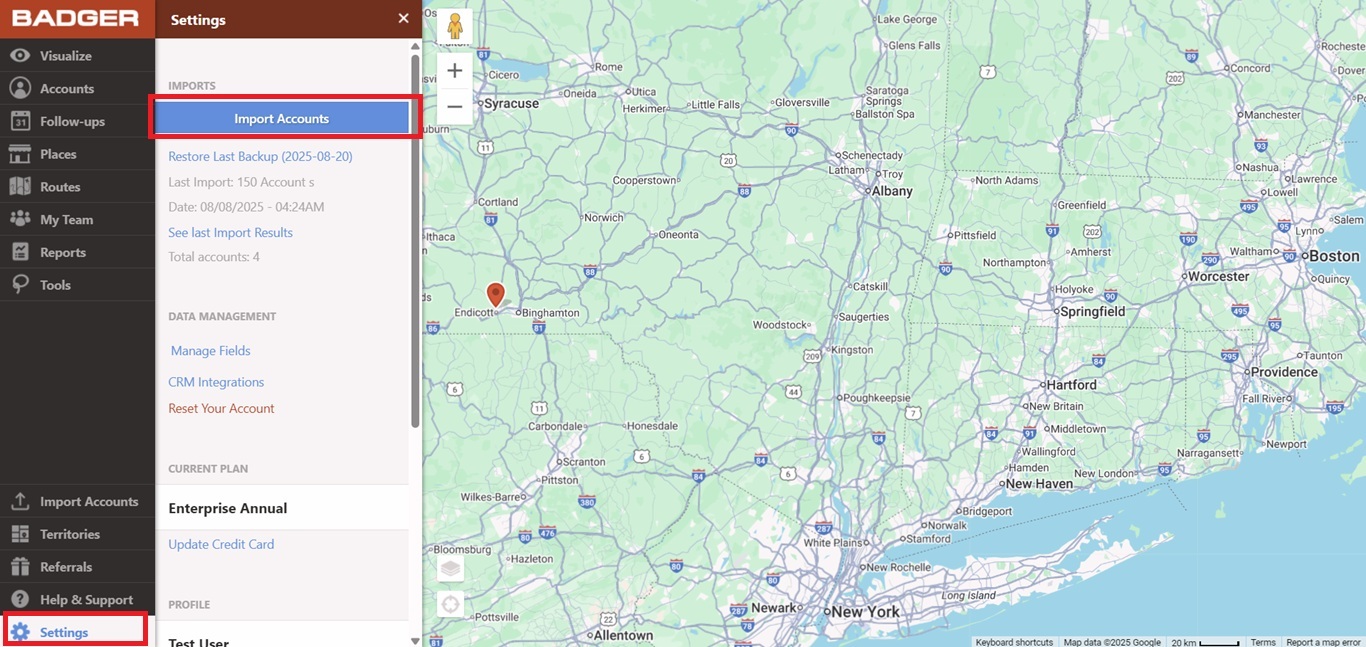Close the Settings panel with X
The height and width of the screenshot is (647, 1366).
coord(403,18)
